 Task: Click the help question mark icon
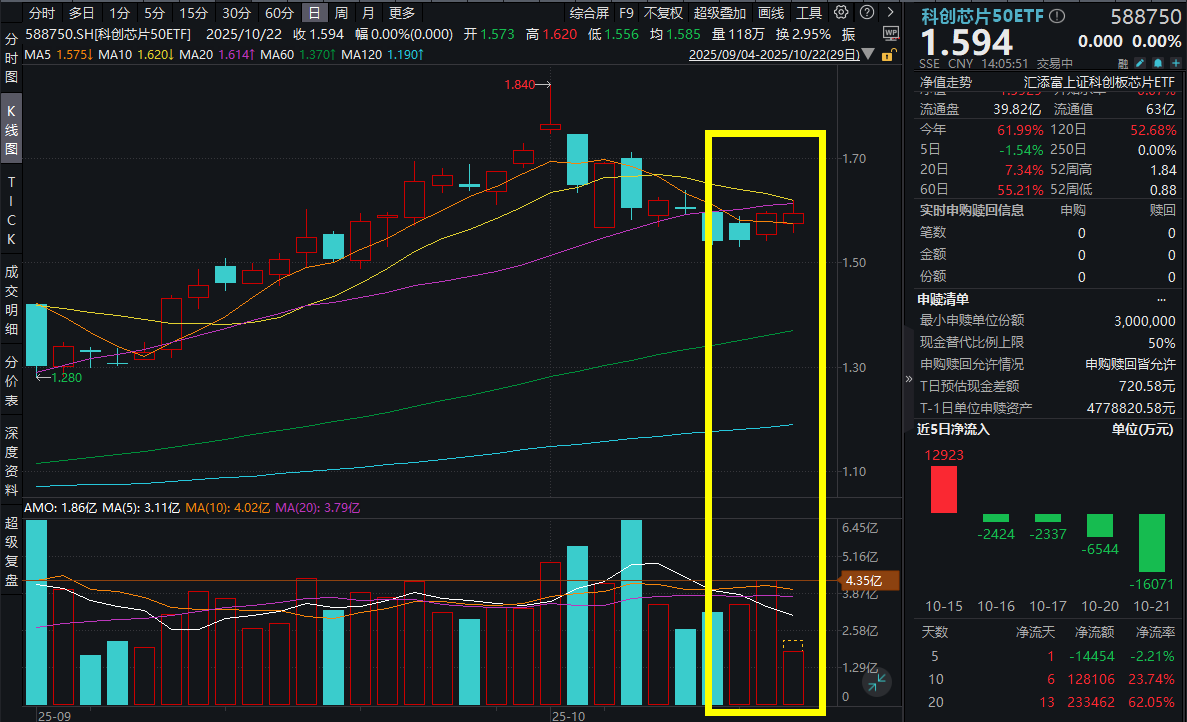(x=866, y=14)
